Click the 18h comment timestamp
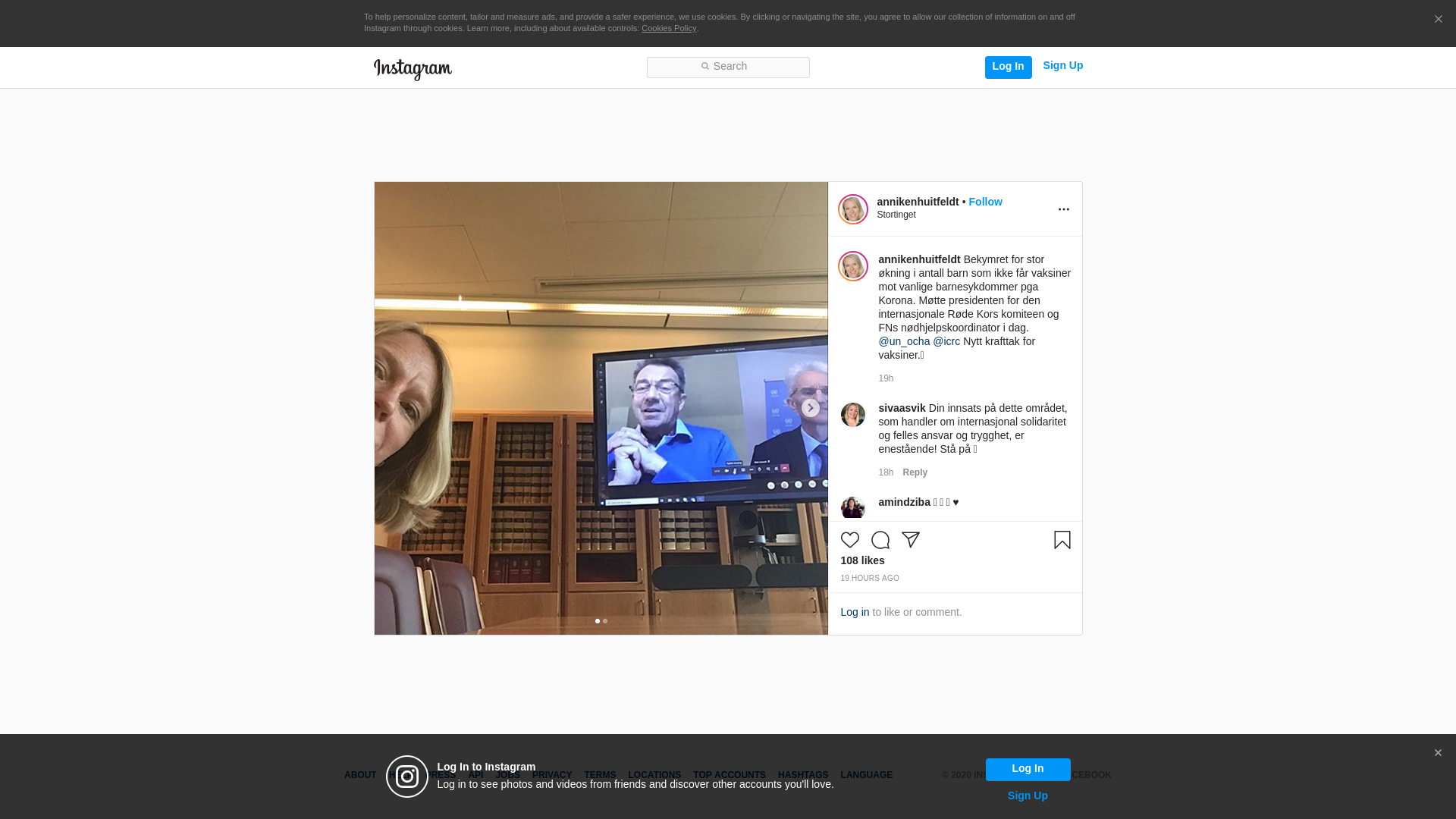 tap(886, 472)
